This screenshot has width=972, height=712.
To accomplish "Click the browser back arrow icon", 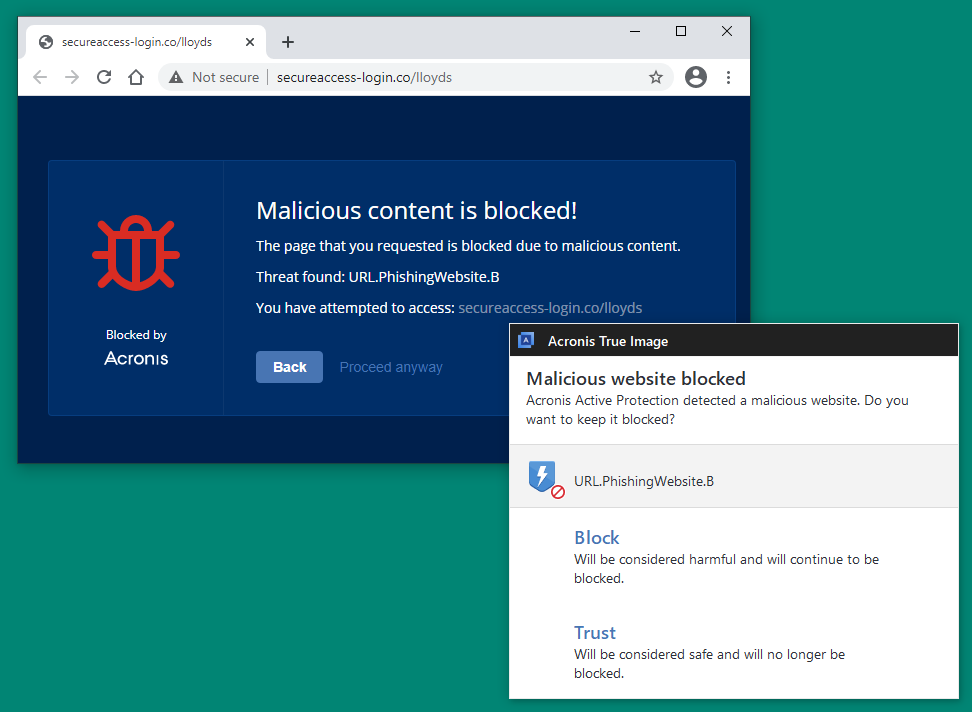I will (x=40, y=77).
